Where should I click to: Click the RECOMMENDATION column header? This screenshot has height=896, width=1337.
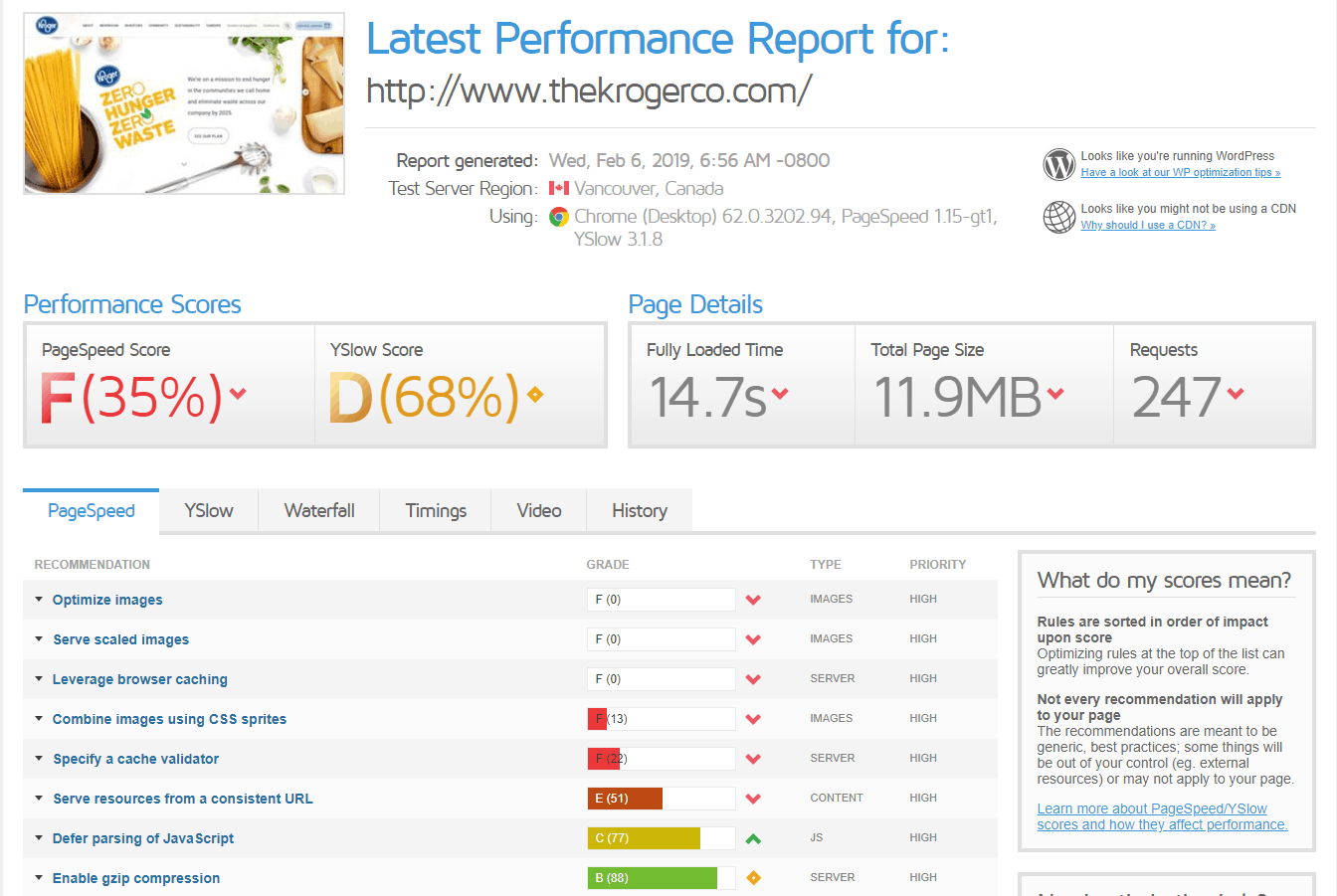[x=93, y=565]
